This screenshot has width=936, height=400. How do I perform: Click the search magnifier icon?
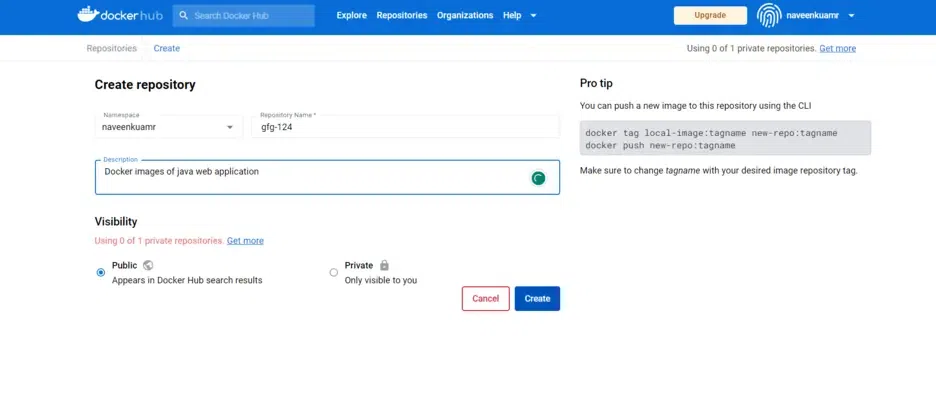tap(184, 16)
